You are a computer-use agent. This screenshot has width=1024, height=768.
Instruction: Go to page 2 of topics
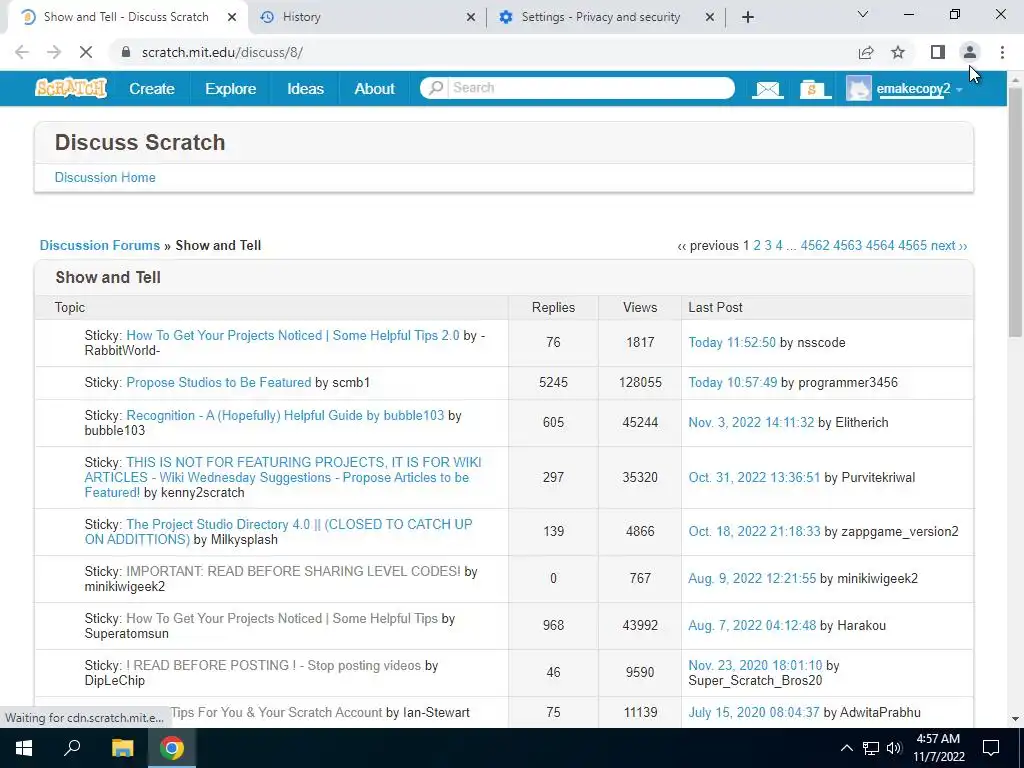pyautogui.click(x=757, y=246)
